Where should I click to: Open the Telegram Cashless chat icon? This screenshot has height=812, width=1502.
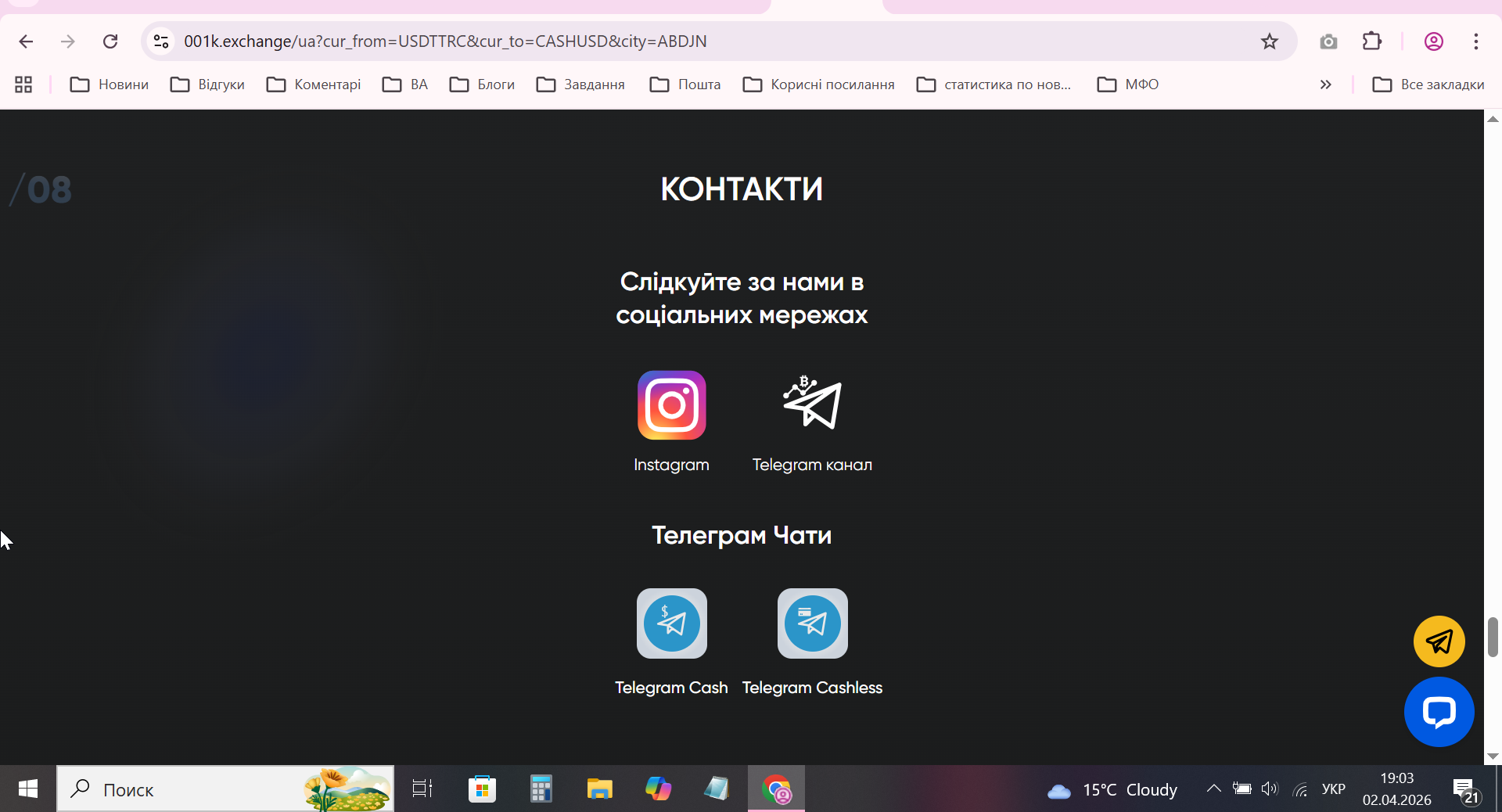point(813,623)
